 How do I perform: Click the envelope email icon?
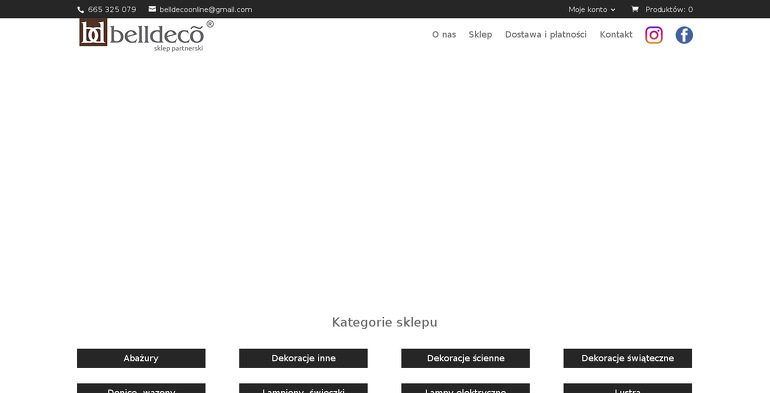tap(152, 9)
